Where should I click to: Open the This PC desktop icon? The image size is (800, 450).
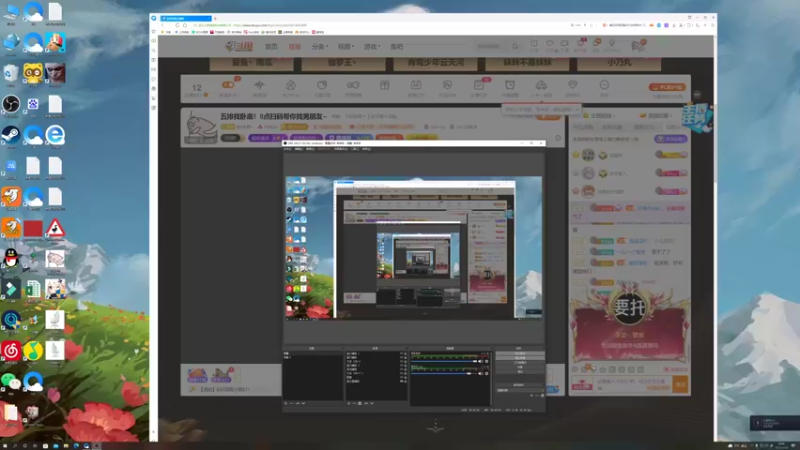click(x=11, y=12)
